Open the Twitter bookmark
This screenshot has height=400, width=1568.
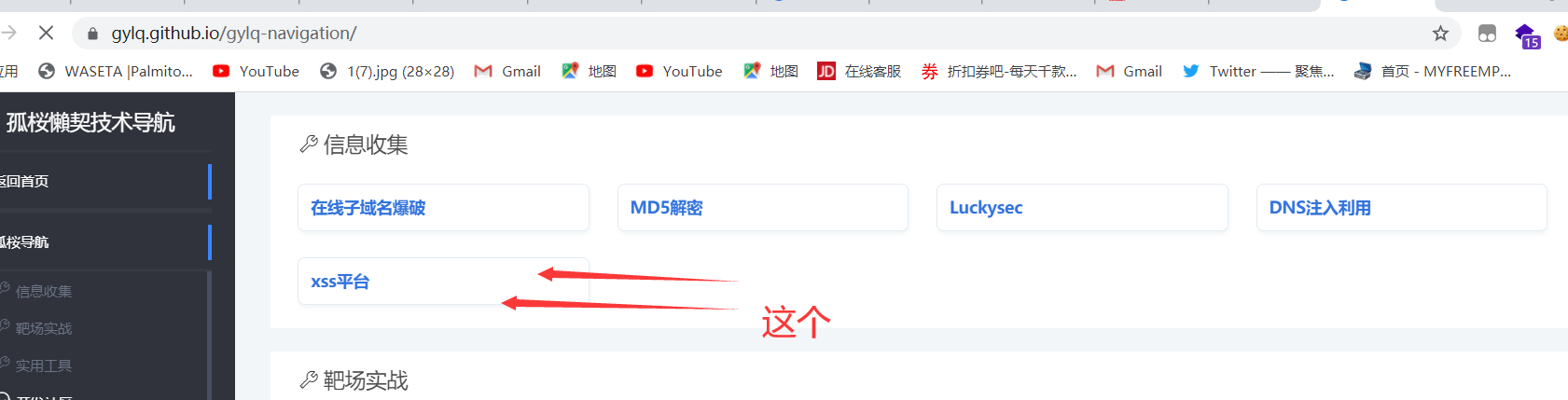point(1257,71)
